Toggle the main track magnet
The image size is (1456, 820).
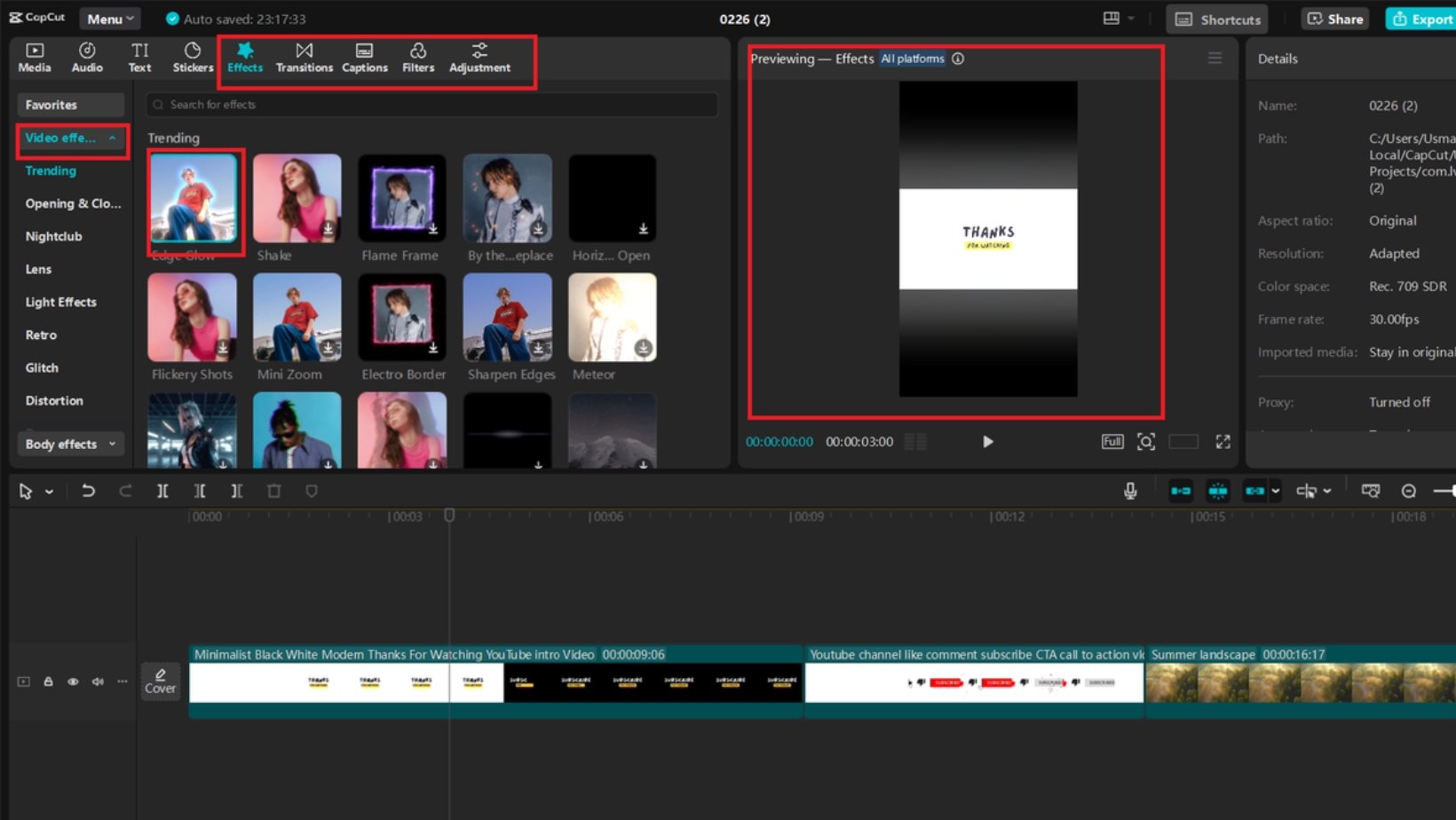1181,491
